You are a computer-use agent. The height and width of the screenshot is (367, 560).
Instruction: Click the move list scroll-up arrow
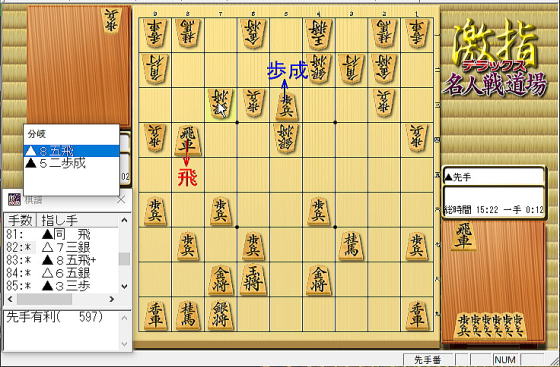tap(124, 220)
